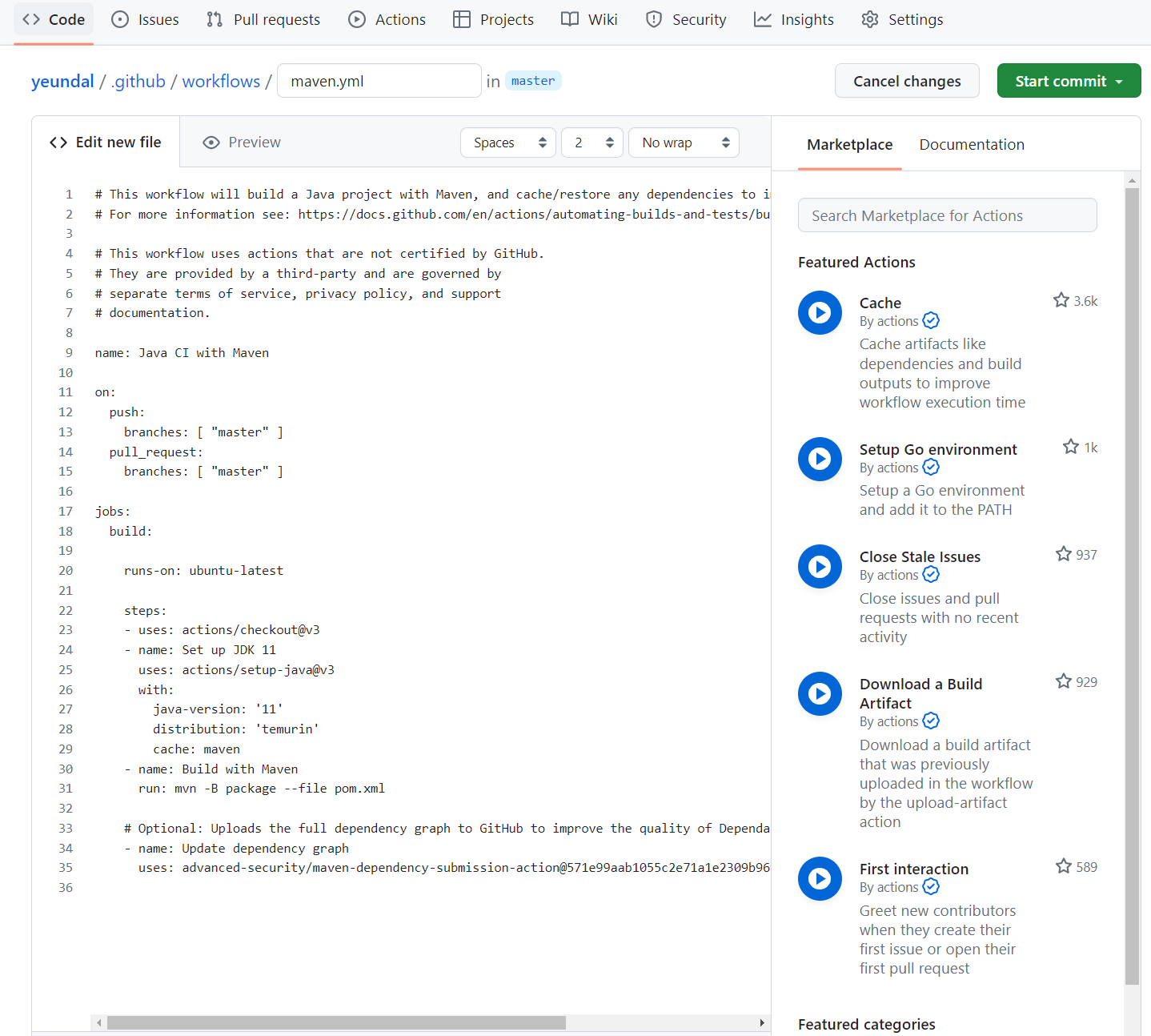Go to Pull requests tab

click(263, 20)
